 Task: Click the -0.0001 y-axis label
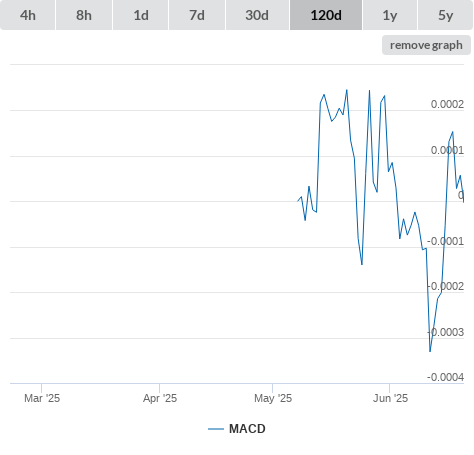445,241
